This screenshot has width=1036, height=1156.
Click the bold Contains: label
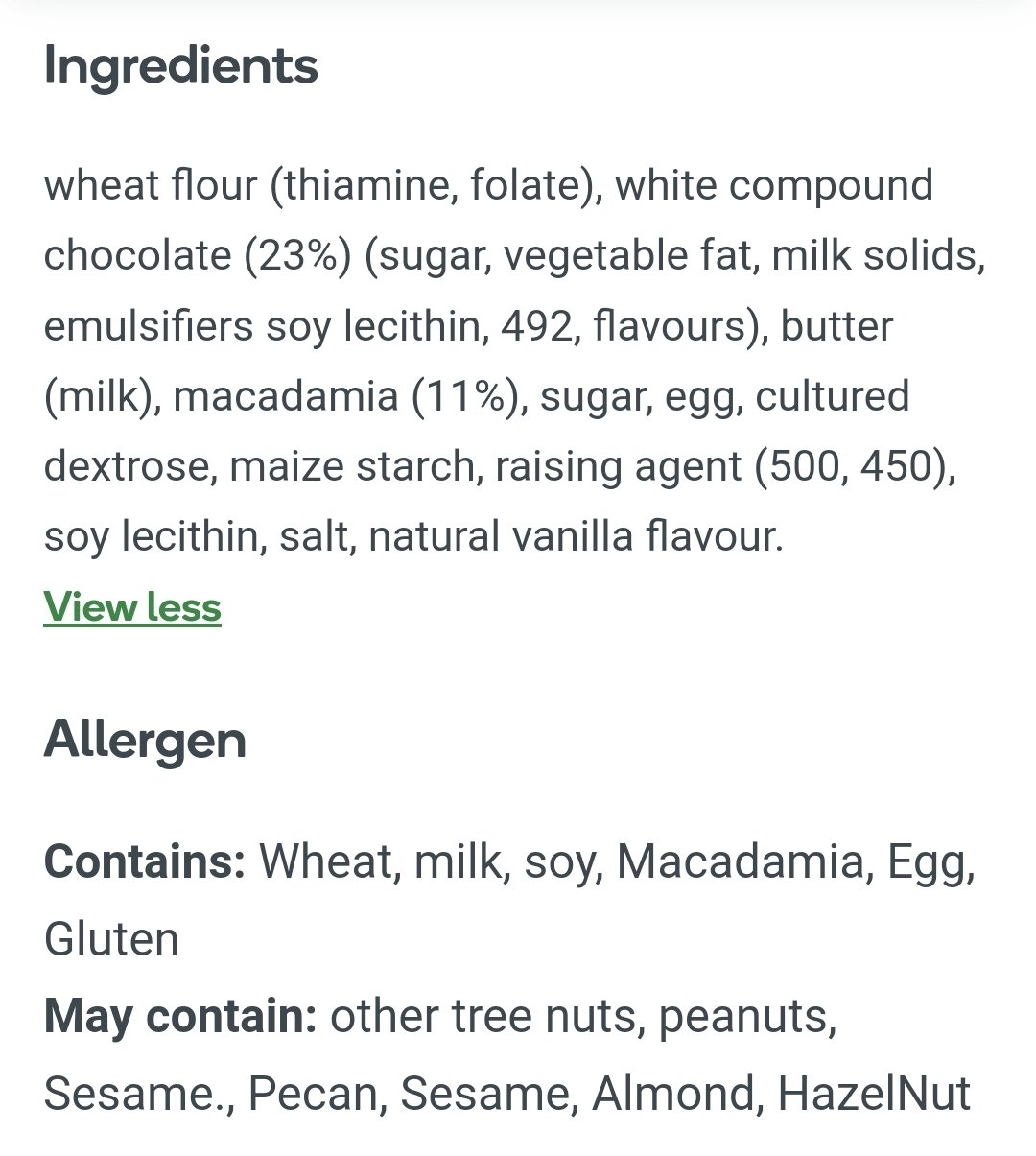145,861
